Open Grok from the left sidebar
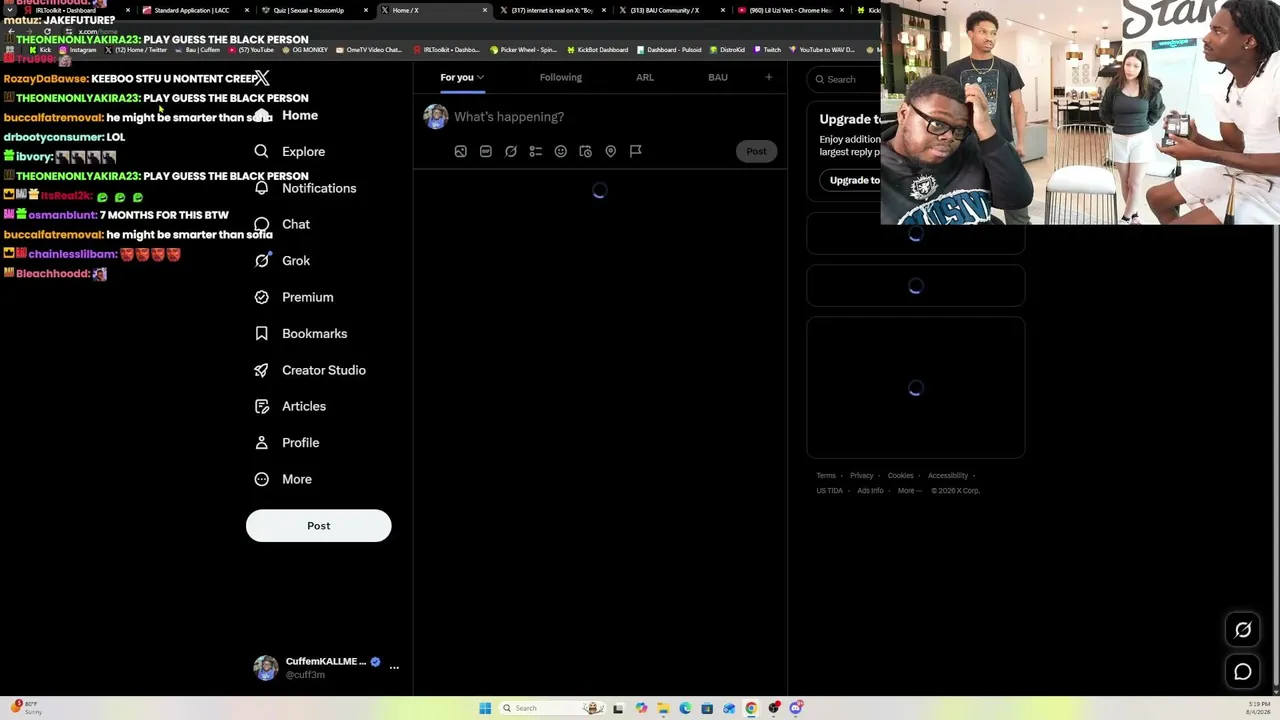This screenshot has height=720, width=1280. tap(282, 261)
